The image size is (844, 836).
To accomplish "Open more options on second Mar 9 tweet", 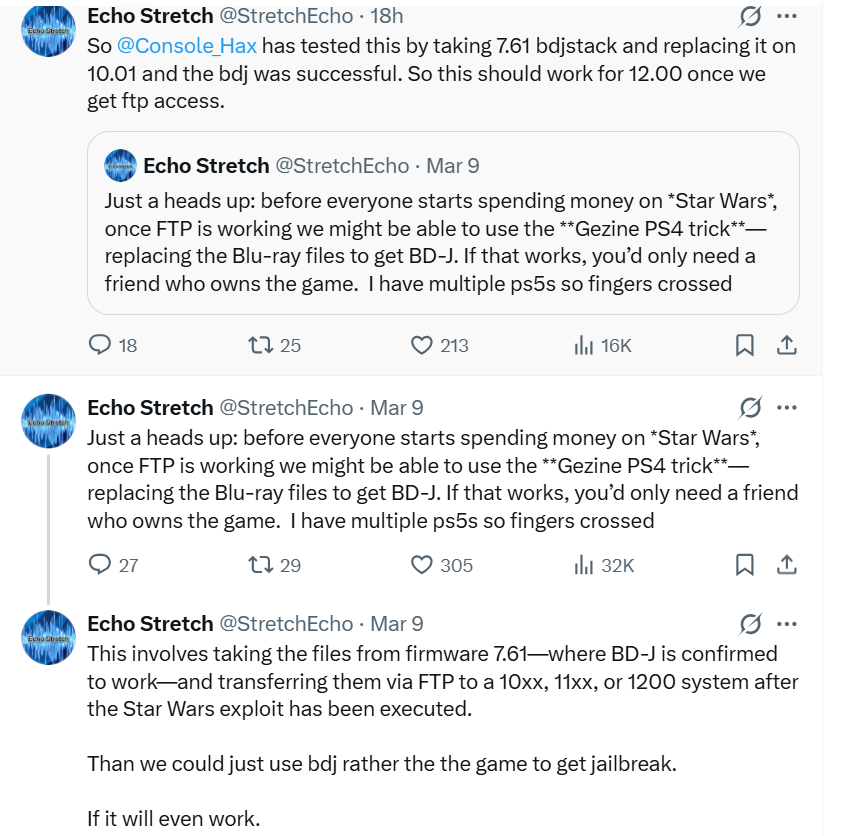I will (x=787, y=408).
